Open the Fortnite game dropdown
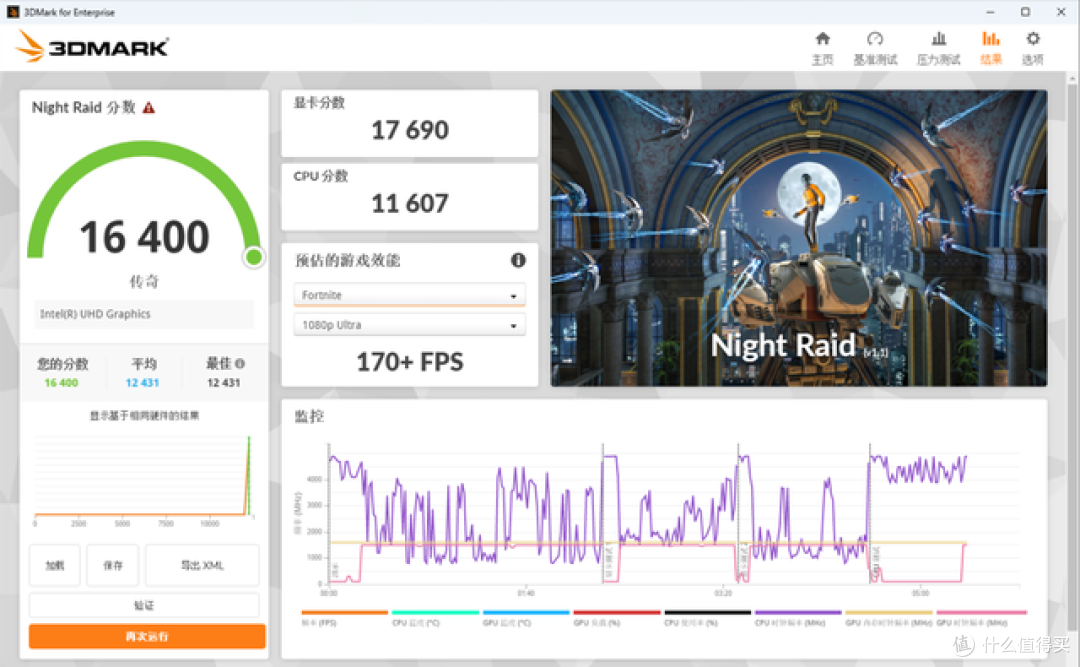 410,295
